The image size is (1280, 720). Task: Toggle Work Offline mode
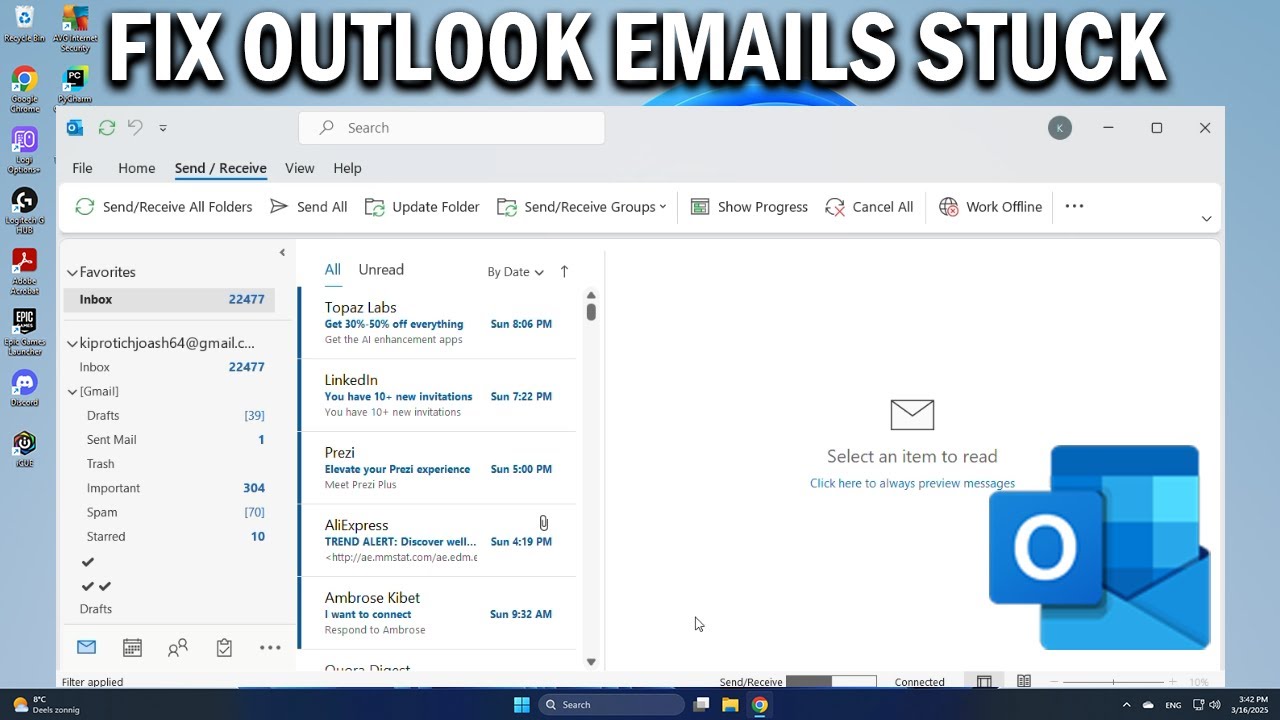[991, 207]
